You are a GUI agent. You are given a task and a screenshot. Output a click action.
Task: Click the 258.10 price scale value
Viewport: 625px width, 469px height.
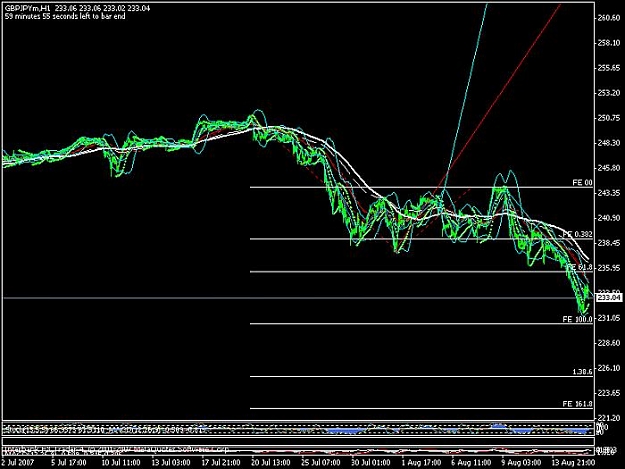click(609, 43)
